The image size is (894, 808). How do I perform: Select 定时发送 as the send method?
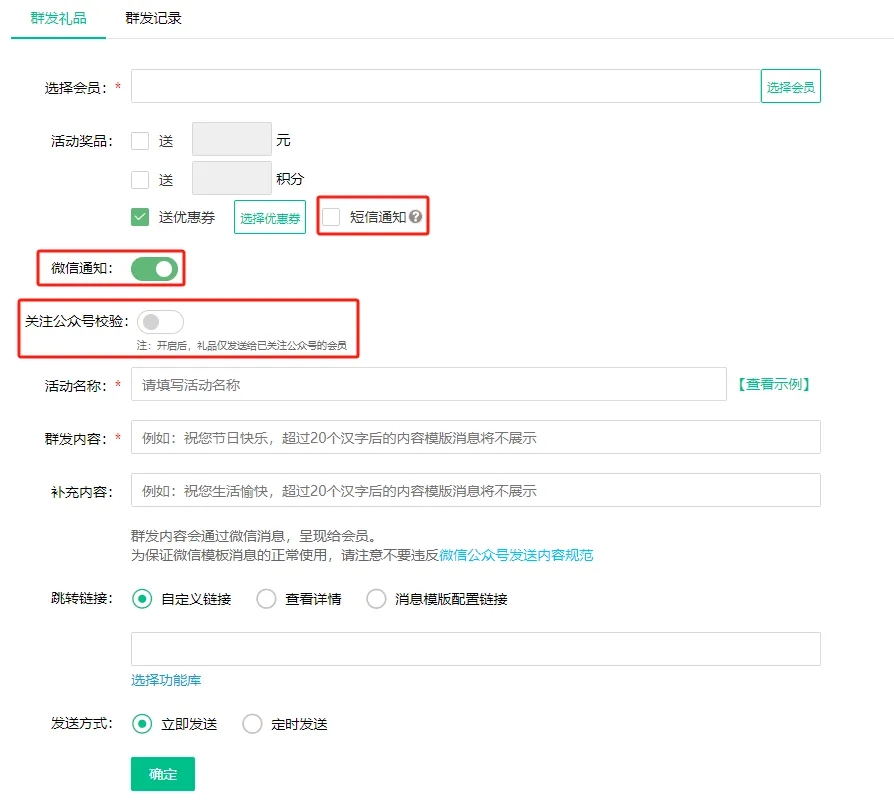point(253,724)
